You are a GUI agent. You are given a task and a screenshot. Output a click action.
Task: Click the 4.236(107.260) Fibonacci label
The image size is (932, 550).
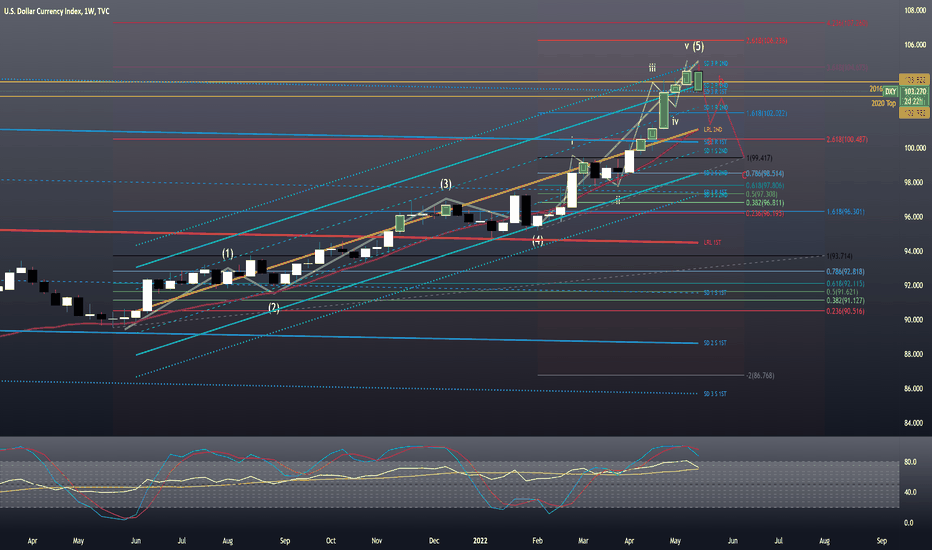click(x=846, y=24)
